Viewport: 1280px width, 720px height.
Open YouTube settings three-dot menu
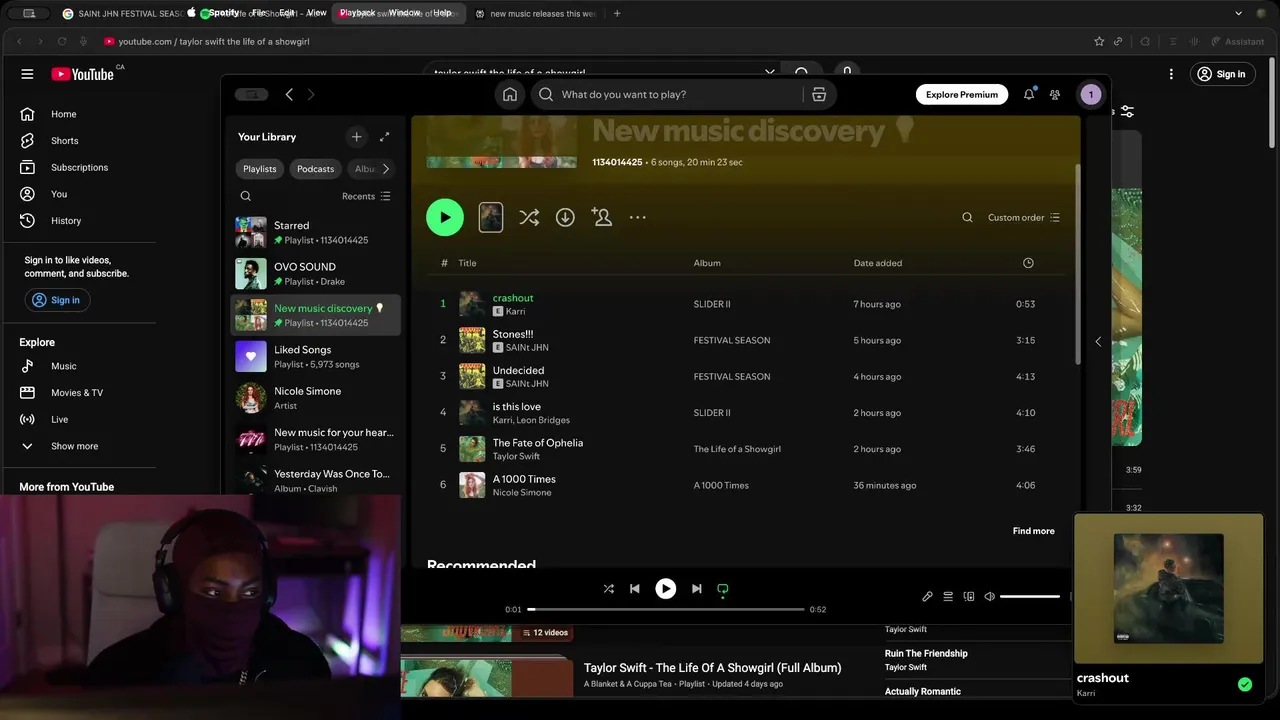pyautogui.click(x=1171, y=74)
